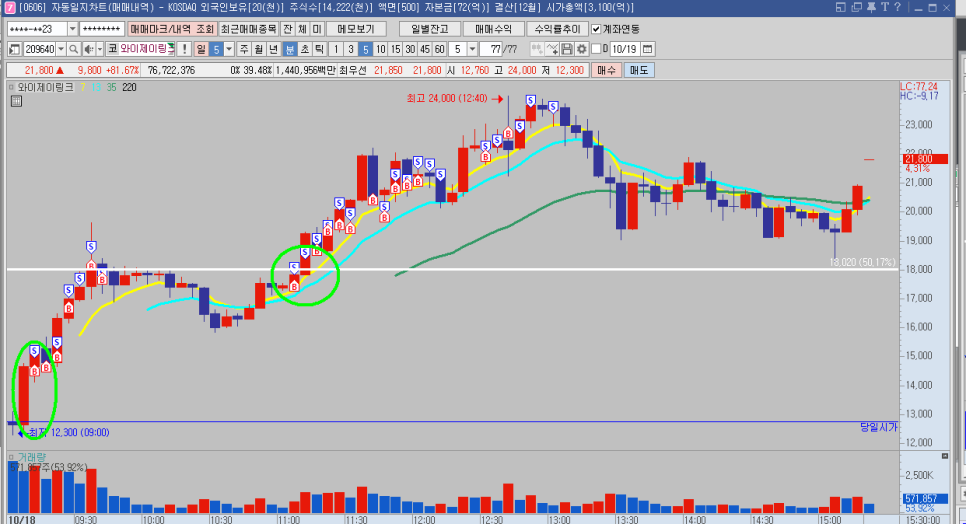This screenshot has width=966, height=524.
Task: Open the chart settings gear icon
Action: 582,49
